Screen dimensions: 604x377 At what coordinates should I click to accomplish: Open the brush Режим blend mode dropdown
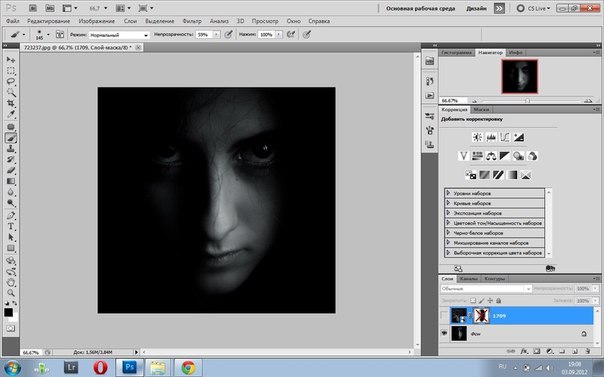[119, 35]
